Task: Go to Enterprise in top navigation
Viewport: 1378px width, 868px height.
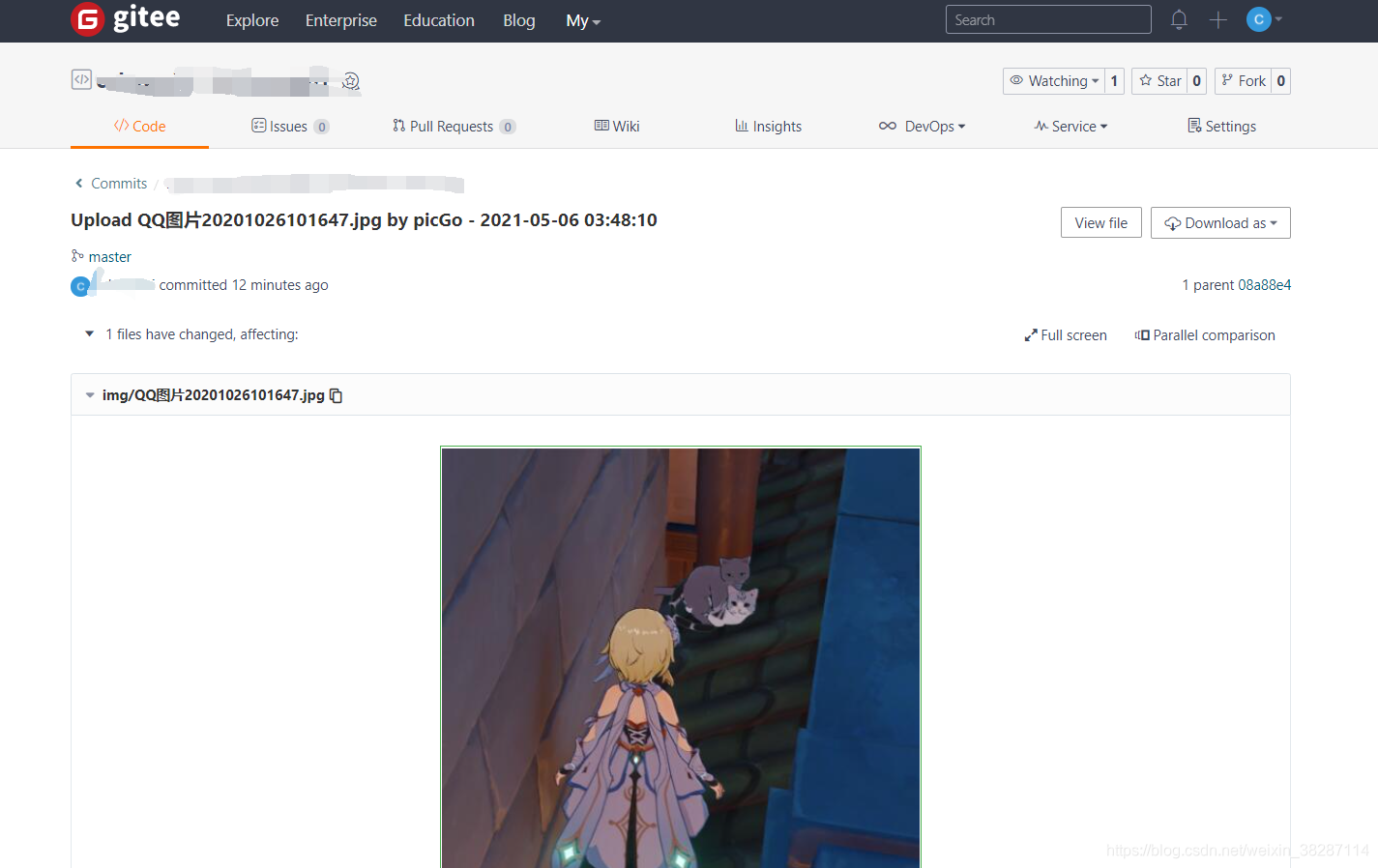Action: coord(341,20)
